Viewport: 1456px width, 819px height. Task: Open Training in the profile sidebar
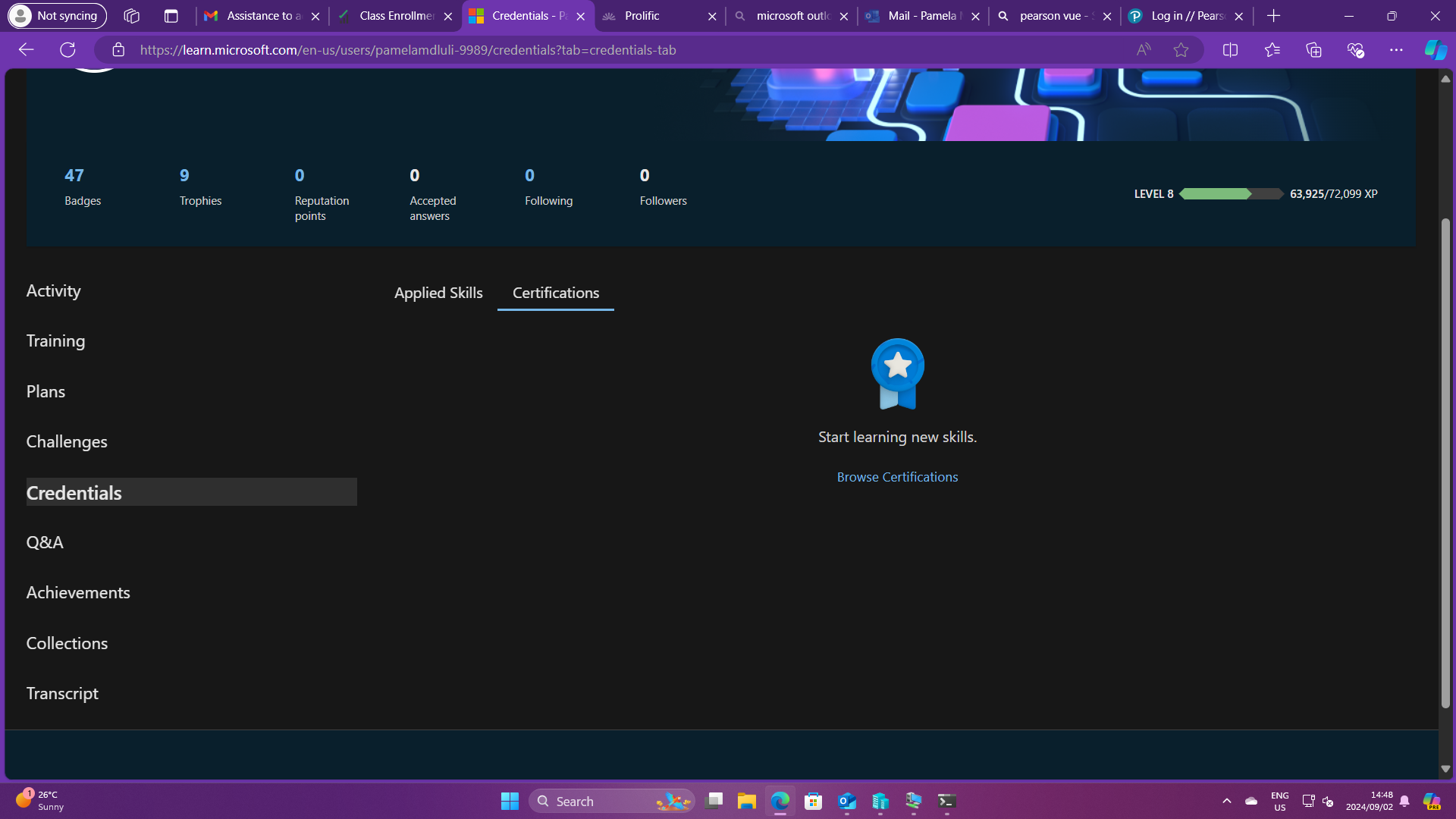click(x=55, y=341)
